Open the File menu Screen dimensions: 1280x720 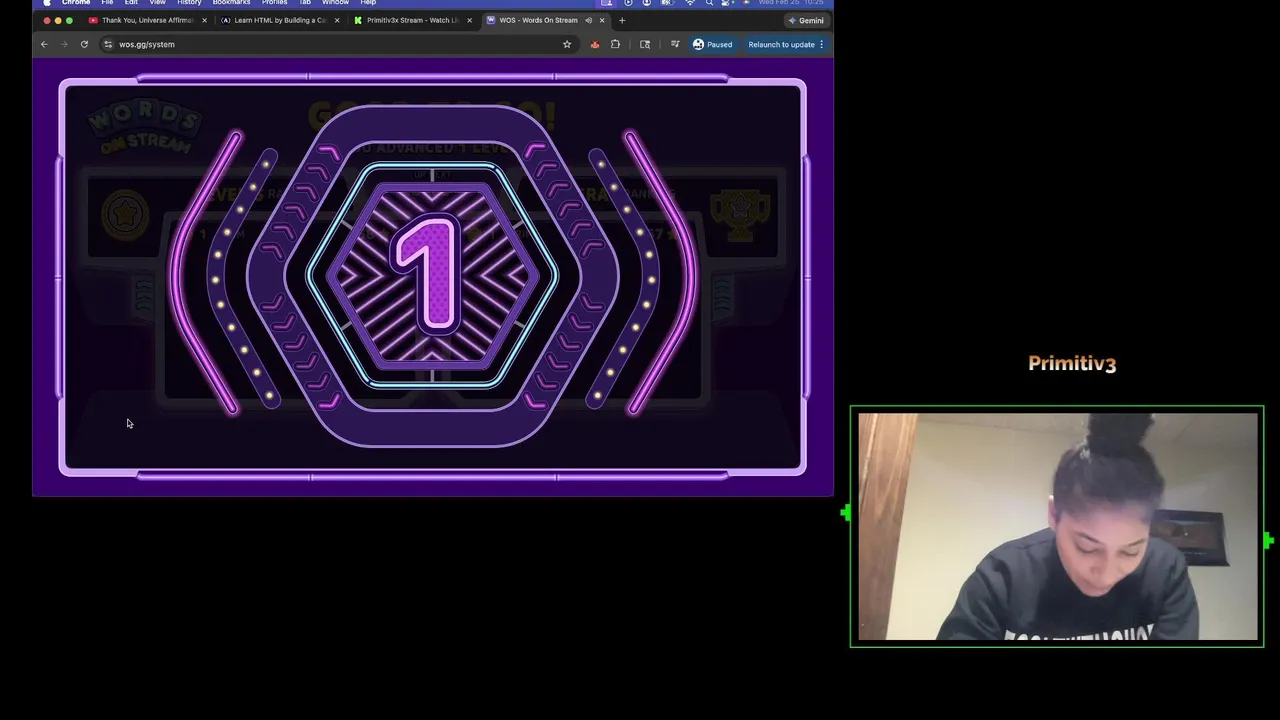click(107, 3)
